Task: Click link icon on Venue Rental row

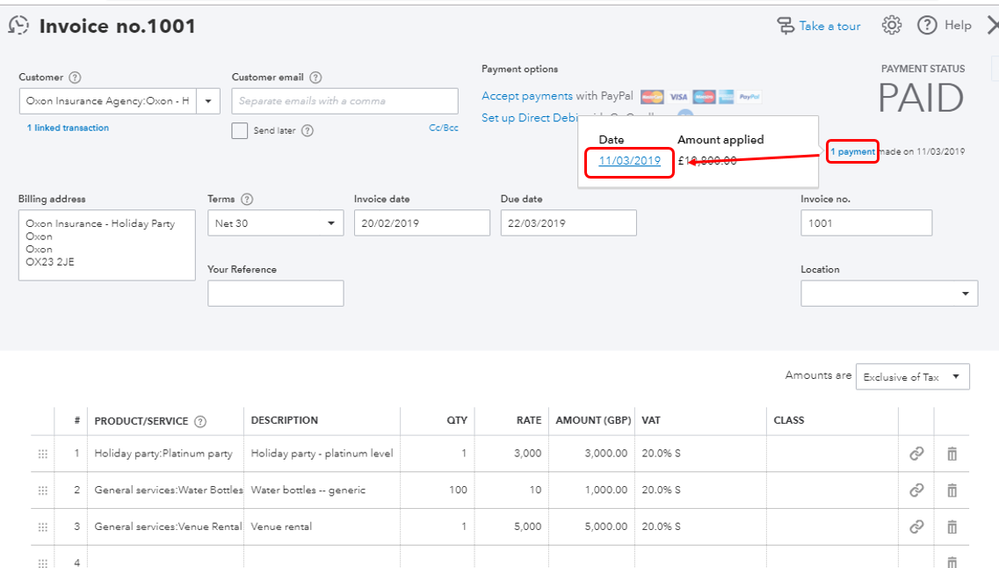Action: point(916,527)
